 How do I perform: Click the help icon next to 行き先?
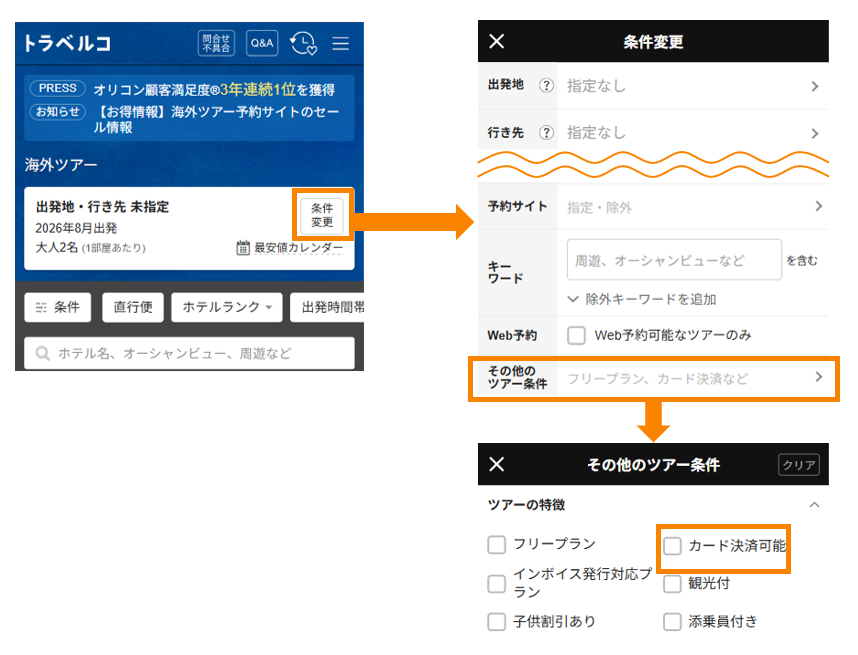click(546, 132)
